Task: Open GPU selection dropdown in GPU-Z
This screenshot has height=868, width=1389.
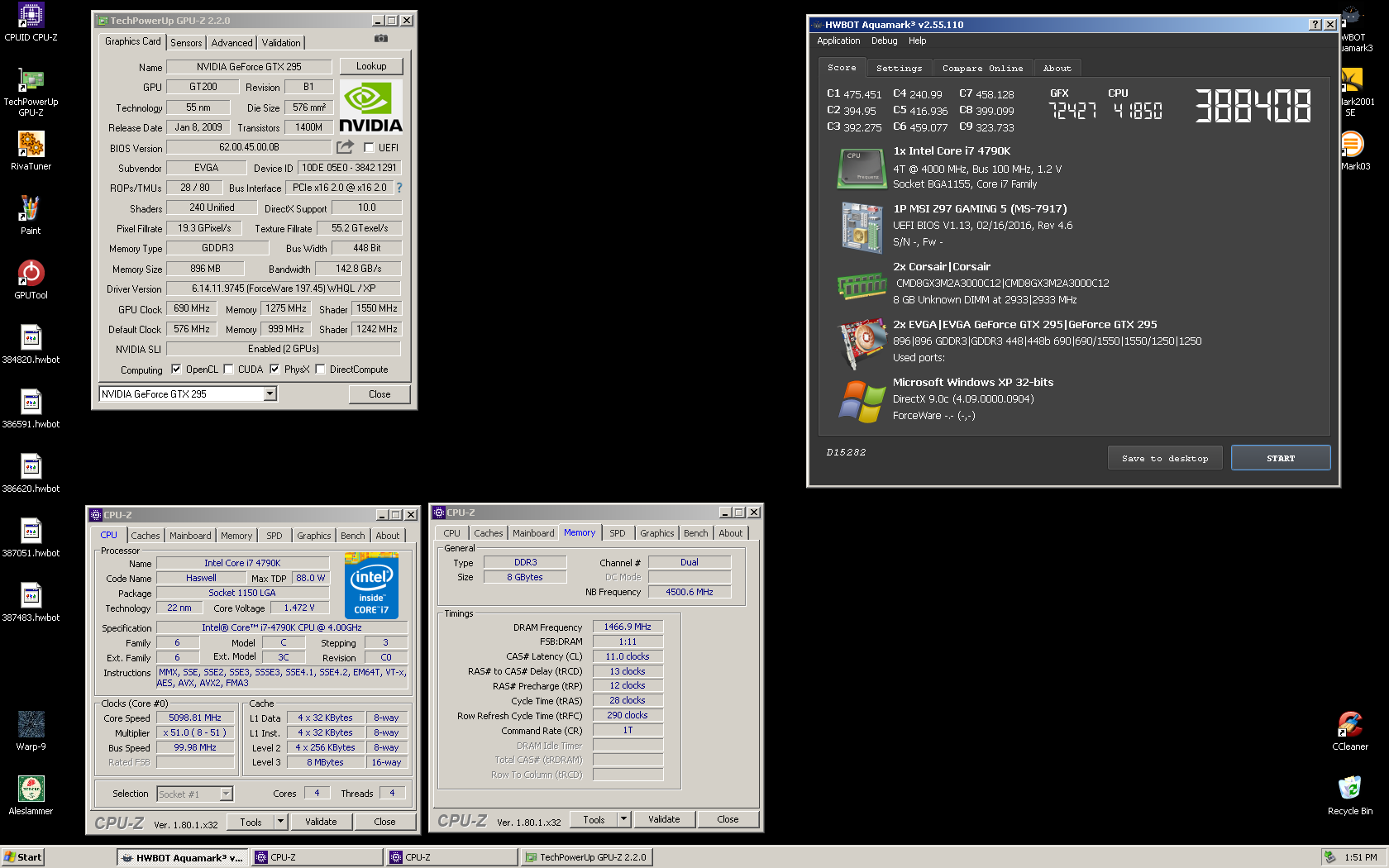Action: point(270,394)
